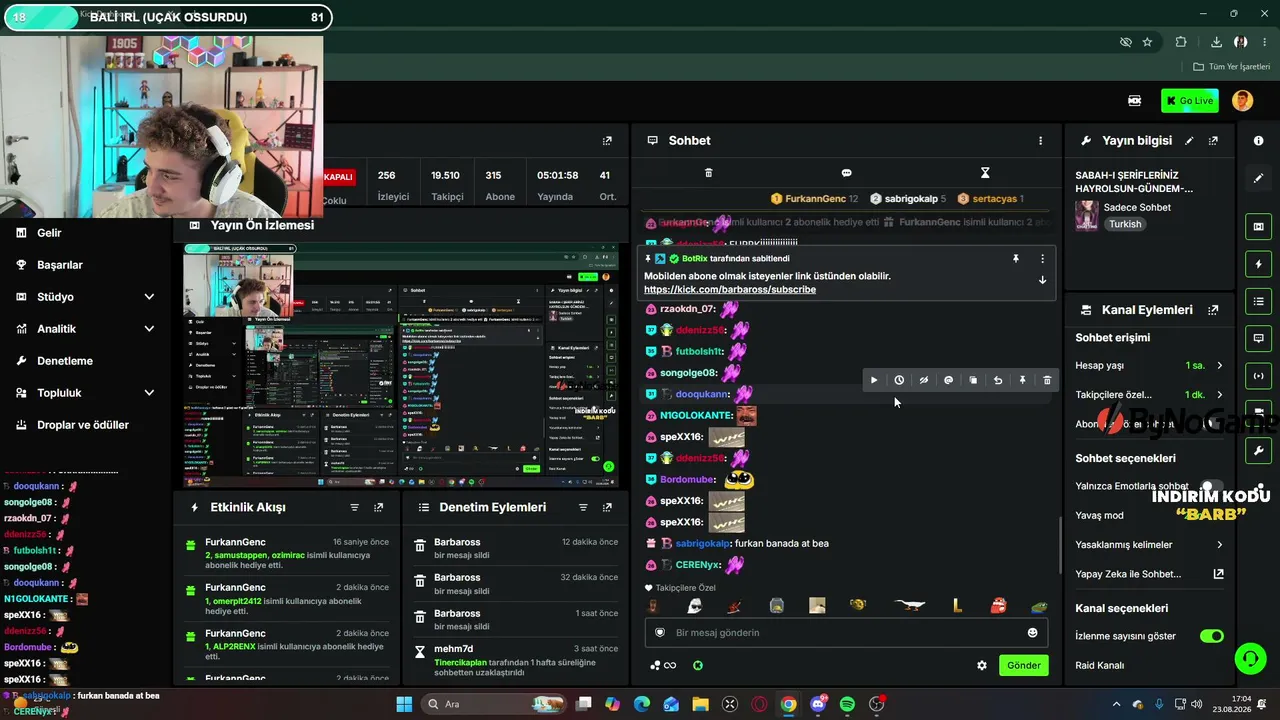1280x720 pixels.
Task: Pop out the Kanal Eylemleri panel
Action: pyautogui.click(x=1214, y=310)
